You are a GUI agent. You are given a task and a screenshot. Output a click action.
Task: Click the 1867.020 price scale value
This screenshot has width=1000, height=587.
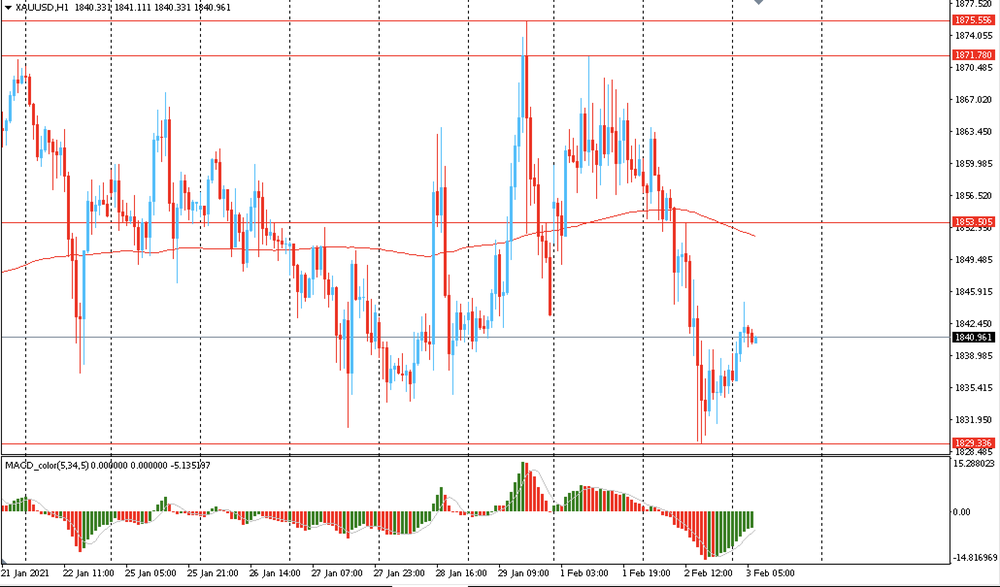tap(971, 100)
